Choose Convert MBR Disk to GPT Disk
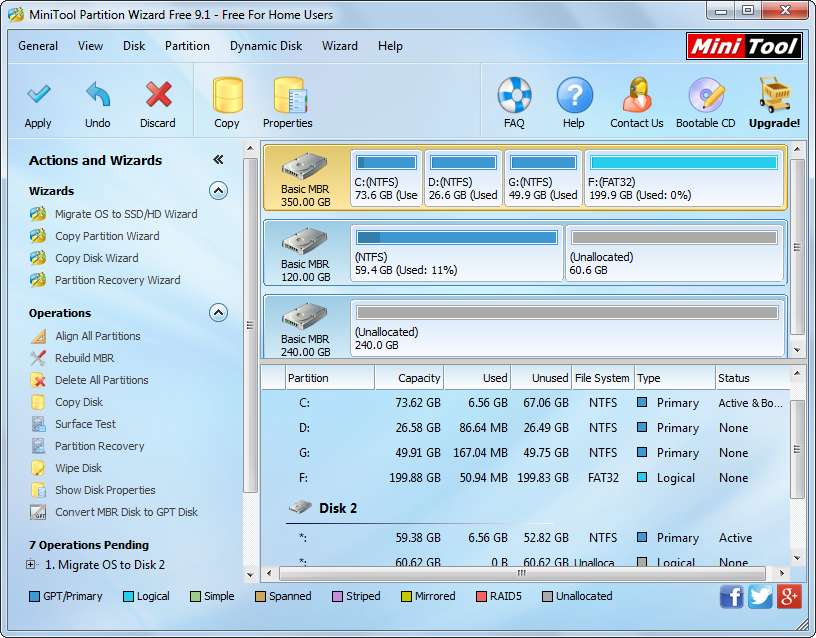Viewport: 816px width, 638px height. [126, 512]
